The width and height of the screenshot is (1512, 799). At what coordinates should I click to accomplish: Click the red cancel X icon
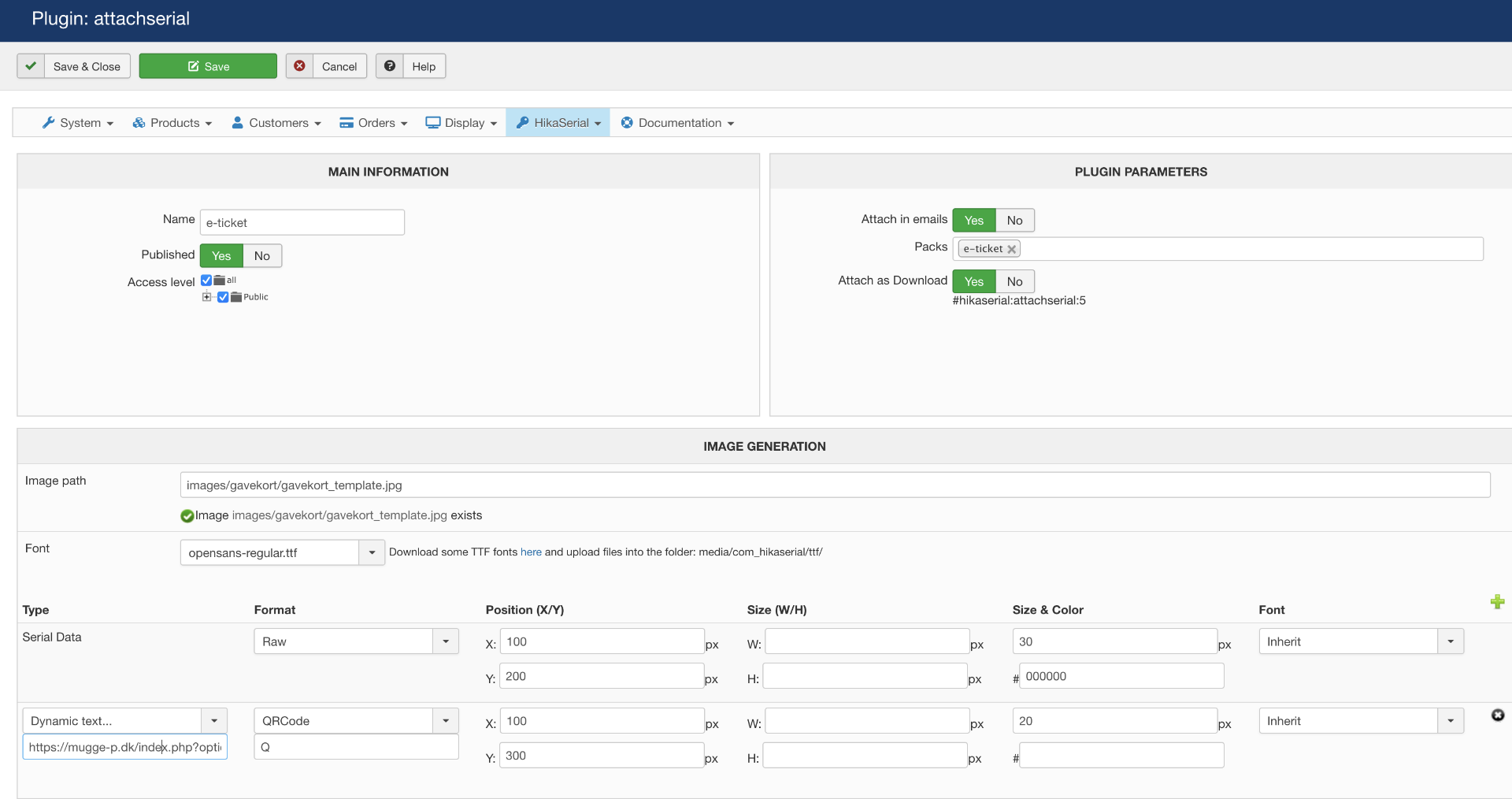coord(299,66)
